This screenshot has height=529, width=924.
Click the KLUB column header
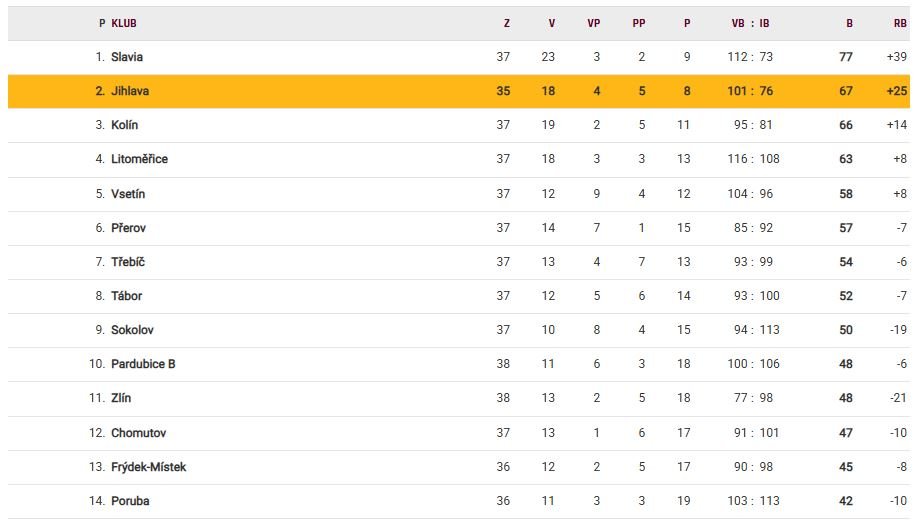click(x=124, y=23)
